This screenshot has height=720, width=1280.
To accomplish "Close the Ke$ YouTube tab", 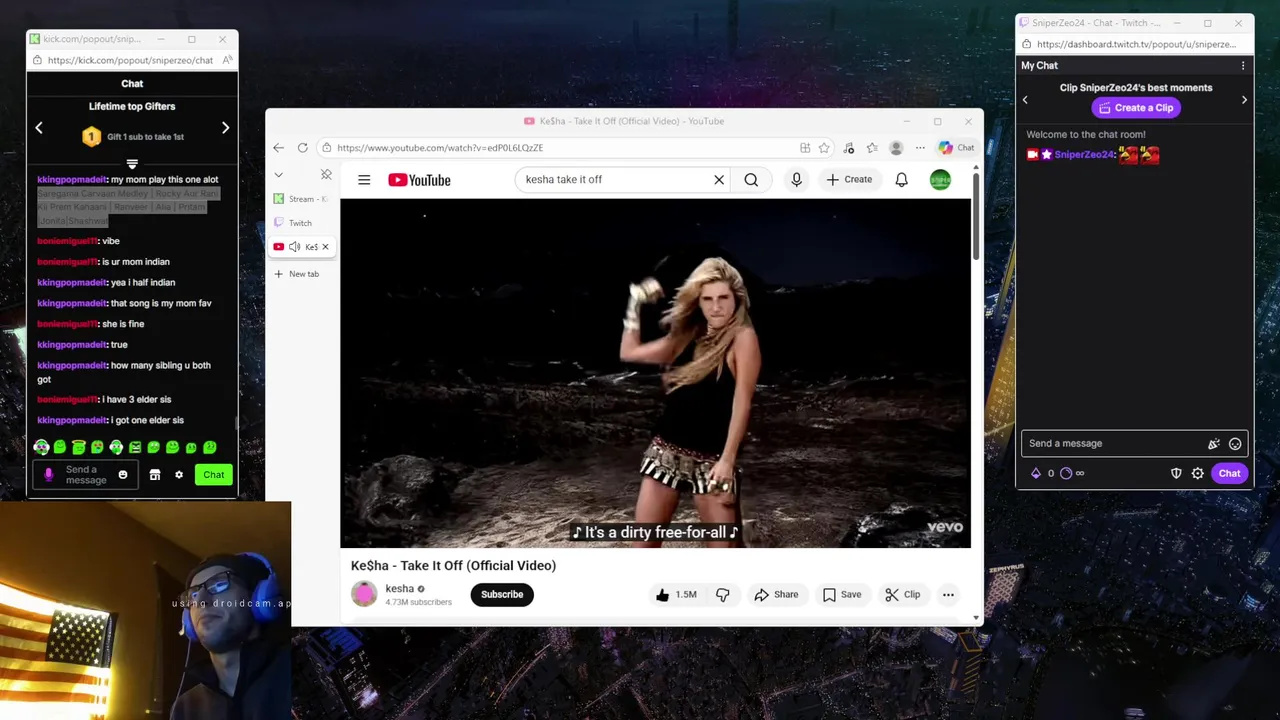I will pyautogui.click(x=325, y=247).
